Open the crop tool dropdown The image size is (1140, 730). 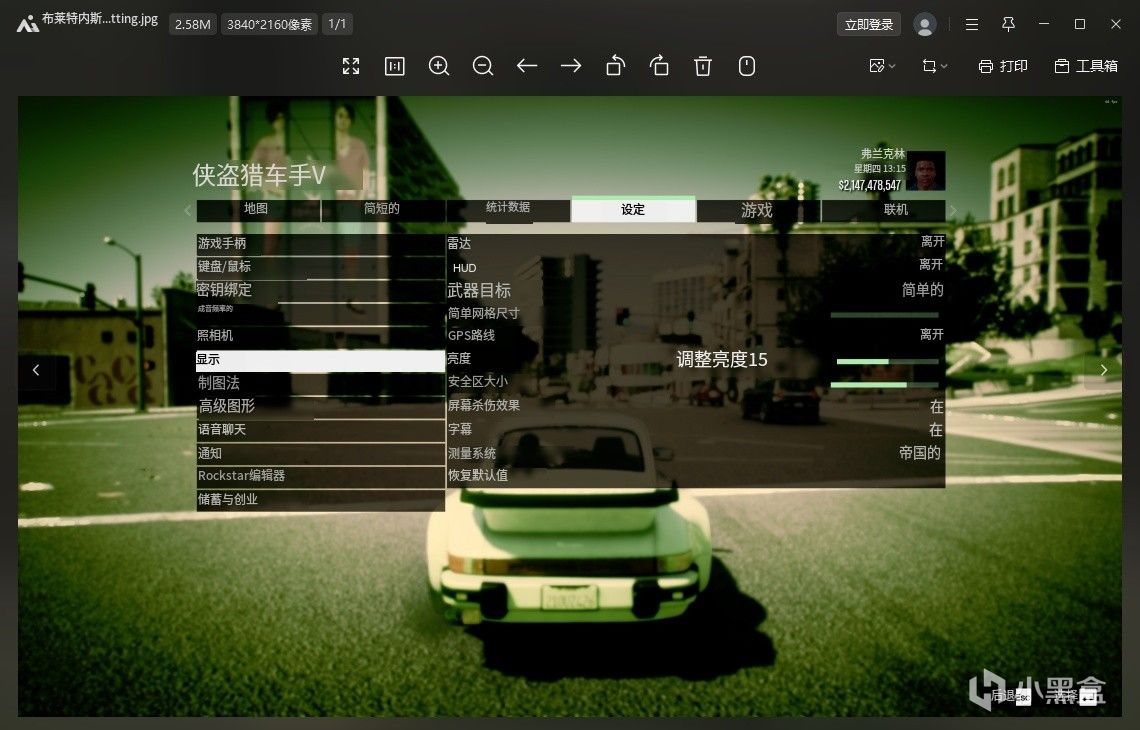click(x=934, y=66)
